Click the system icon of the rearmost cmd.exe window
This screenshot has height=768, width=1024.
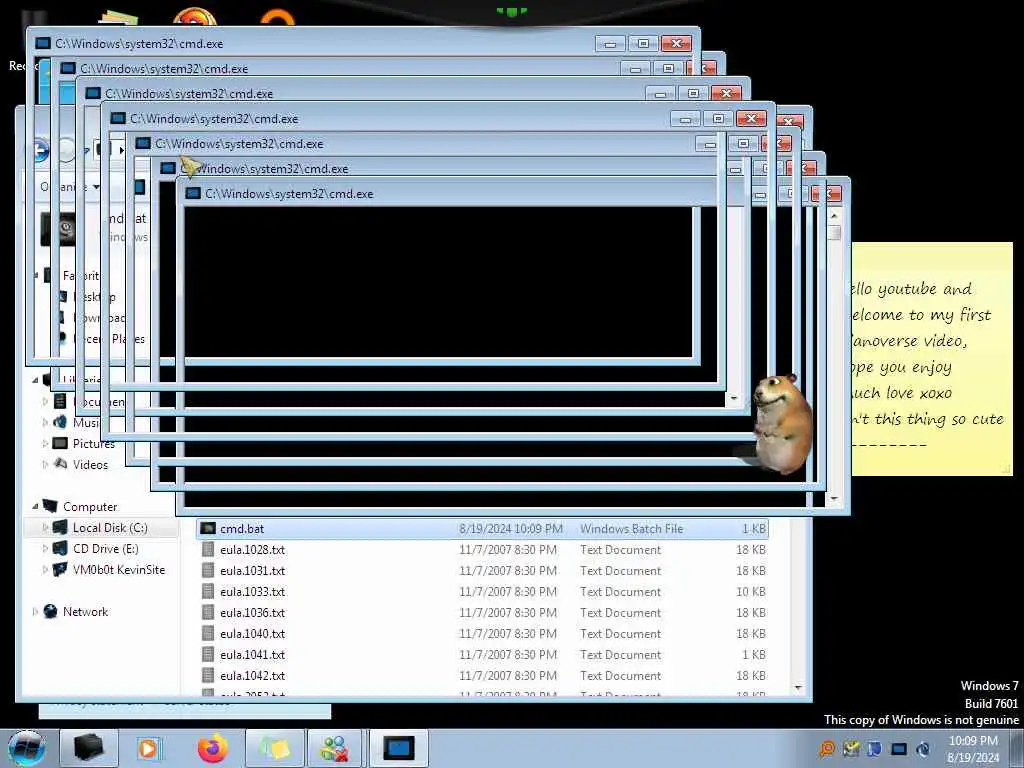(x=42, y=43)
